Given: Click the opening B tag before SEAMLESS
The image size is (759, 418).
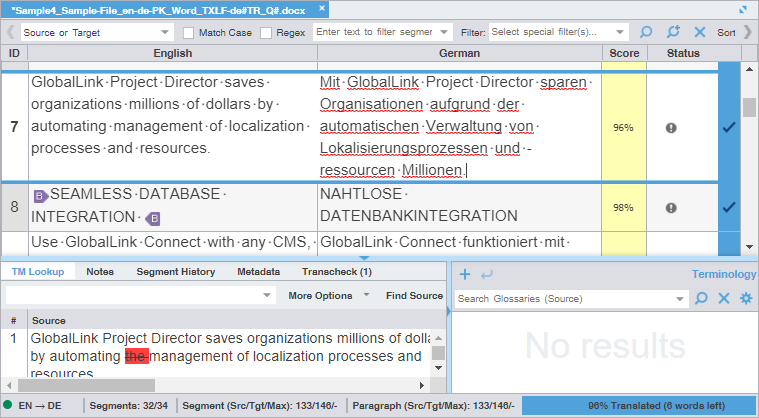Looking at the screenshot, I should [41, 196].
